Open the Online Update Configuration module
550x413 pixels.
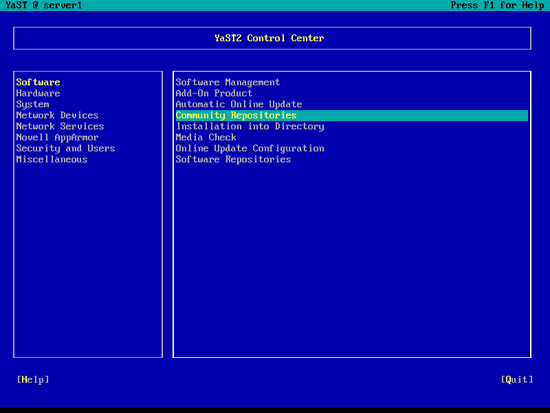coord(250,148)
